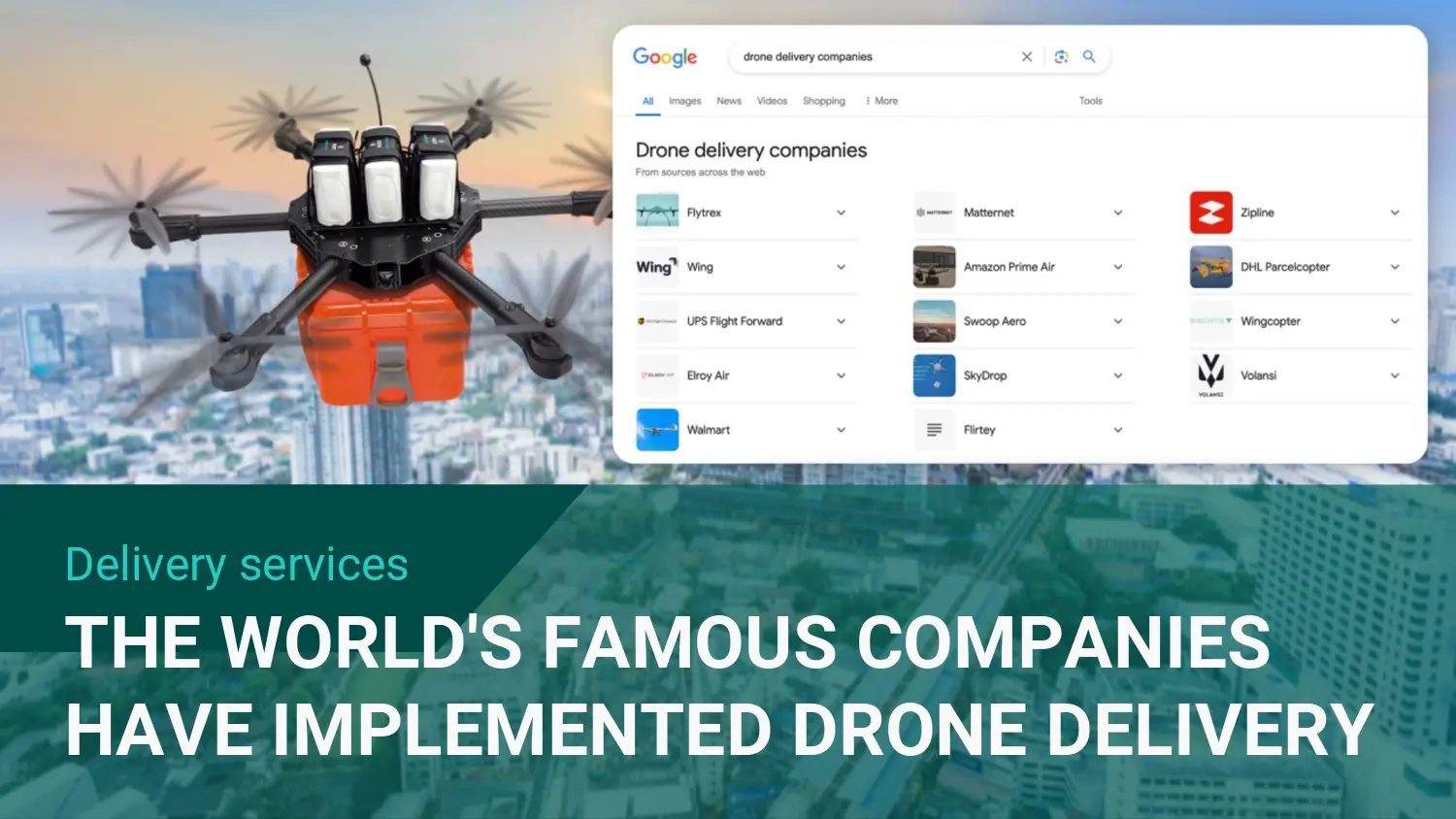Open Google Lens image search icon

tap(1061, 57)
